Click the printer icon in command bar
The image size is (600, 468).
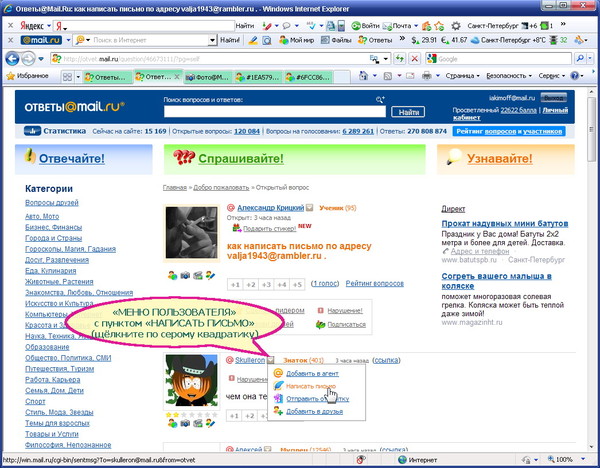[x=427, y=76]
